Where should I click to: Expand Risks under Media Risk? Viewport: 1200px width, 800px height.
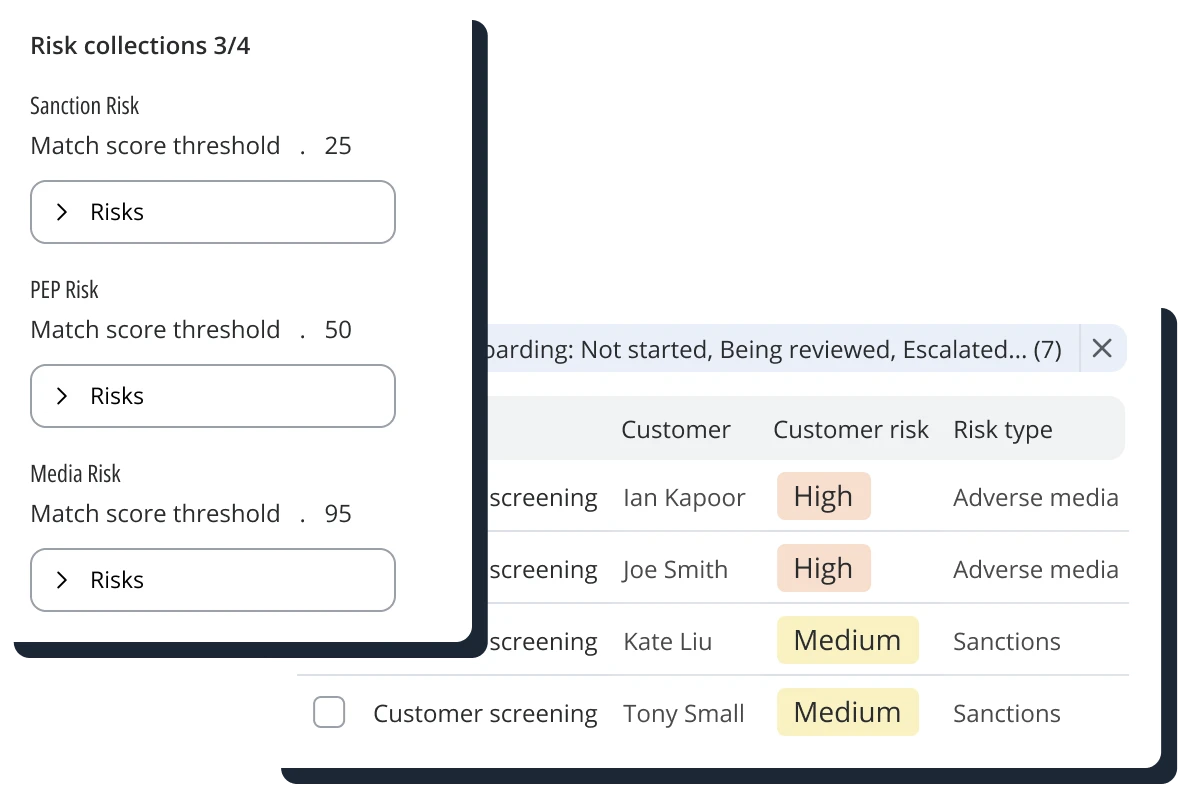[x=212, y=580]
